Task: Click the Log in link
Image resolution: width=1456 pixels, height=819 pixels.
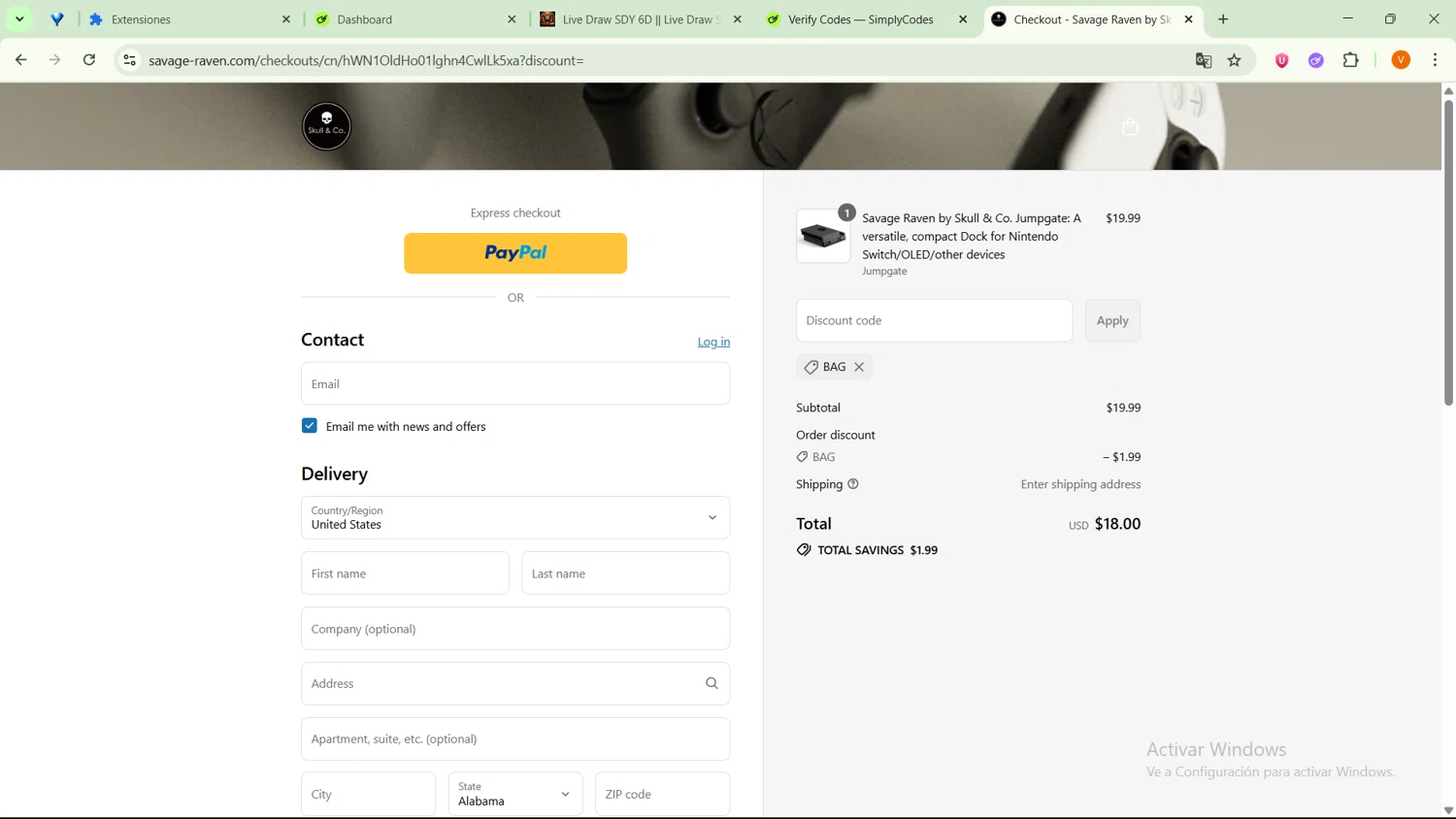Action: click(x=713, y=342)
